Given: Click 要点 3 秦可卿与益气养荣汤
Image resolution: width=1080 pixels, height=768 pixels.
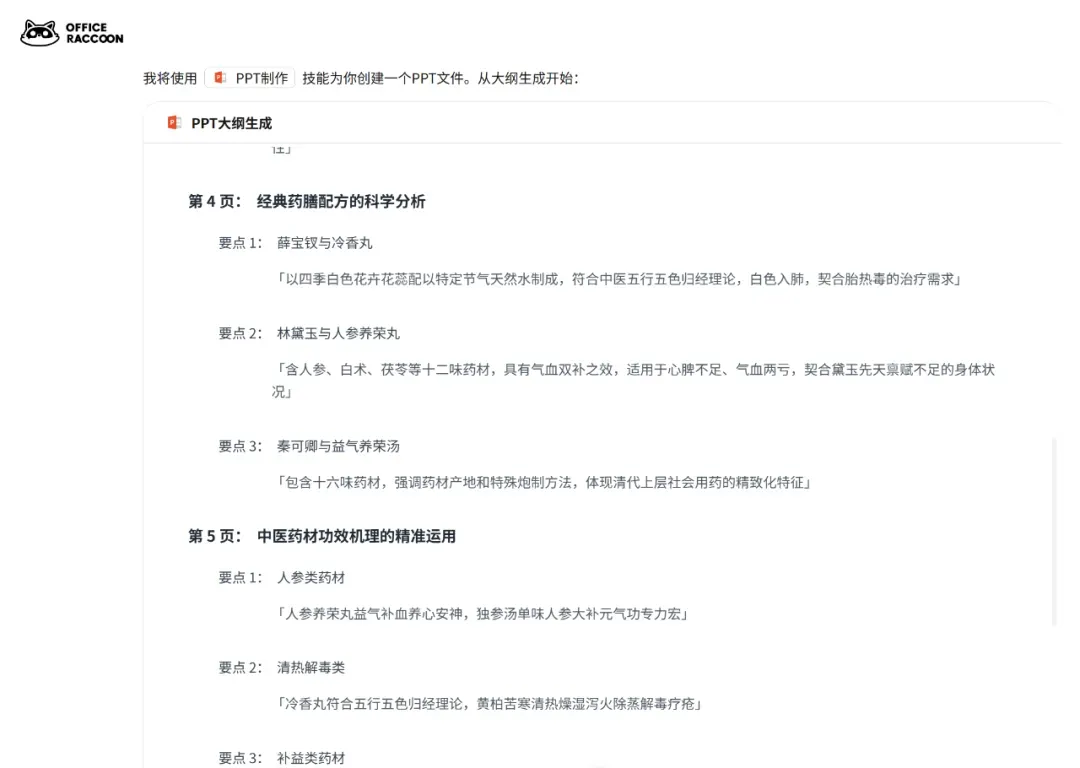Looking at the screenshot, I should tap(309, 446).
